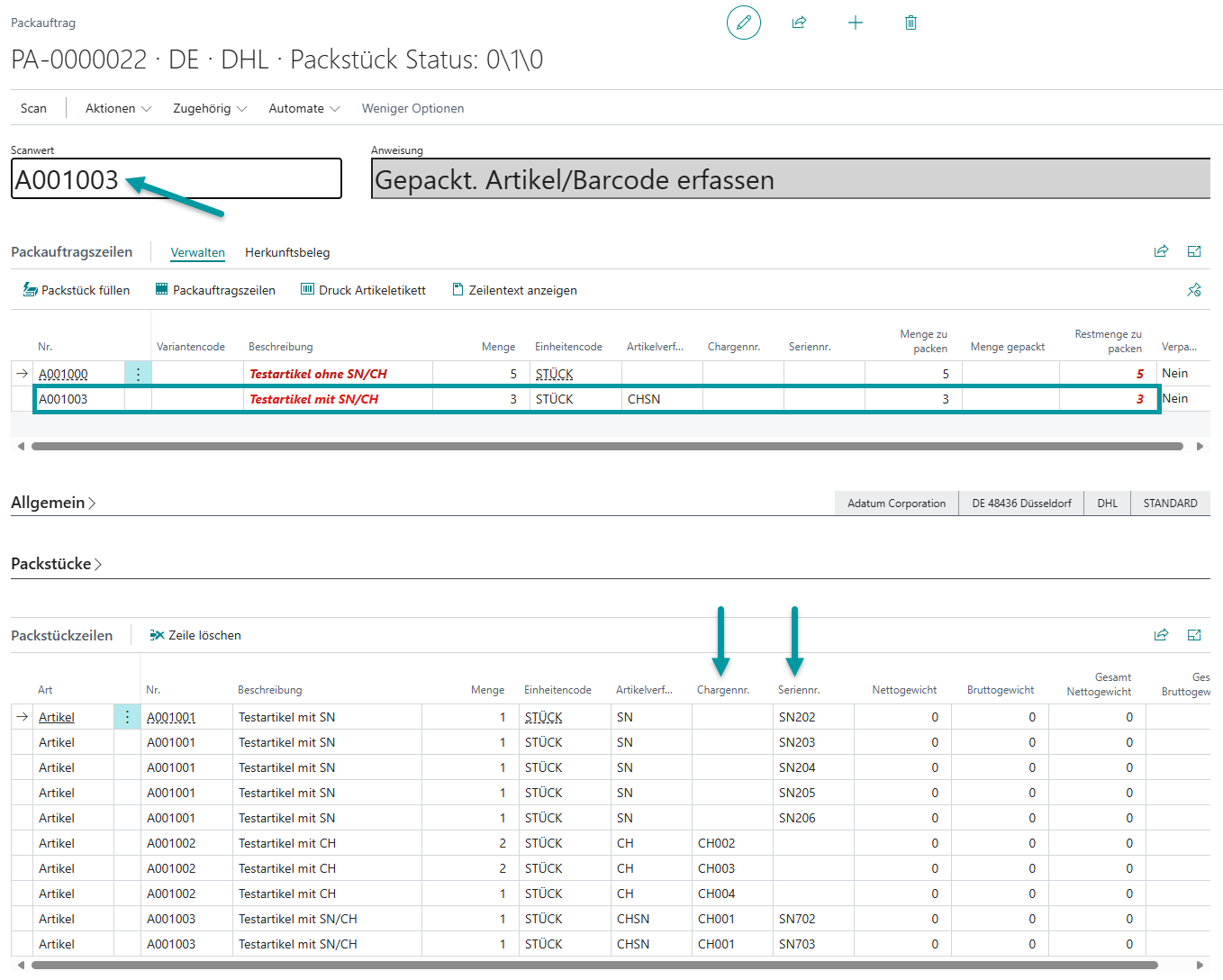Click the trash delete icon in header

910,23
